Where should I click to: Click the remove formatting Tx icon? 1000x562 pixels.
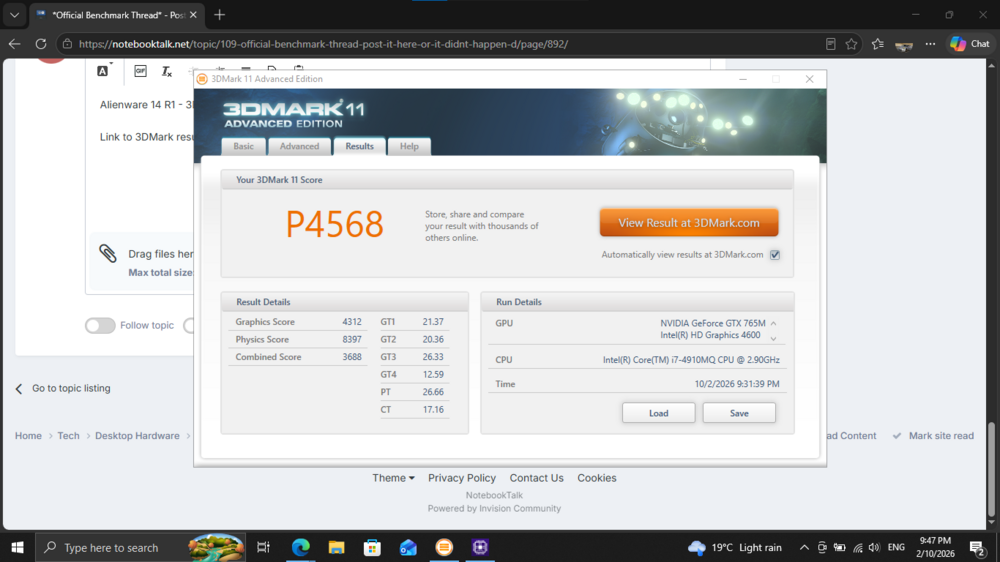(x=166, y=71)
